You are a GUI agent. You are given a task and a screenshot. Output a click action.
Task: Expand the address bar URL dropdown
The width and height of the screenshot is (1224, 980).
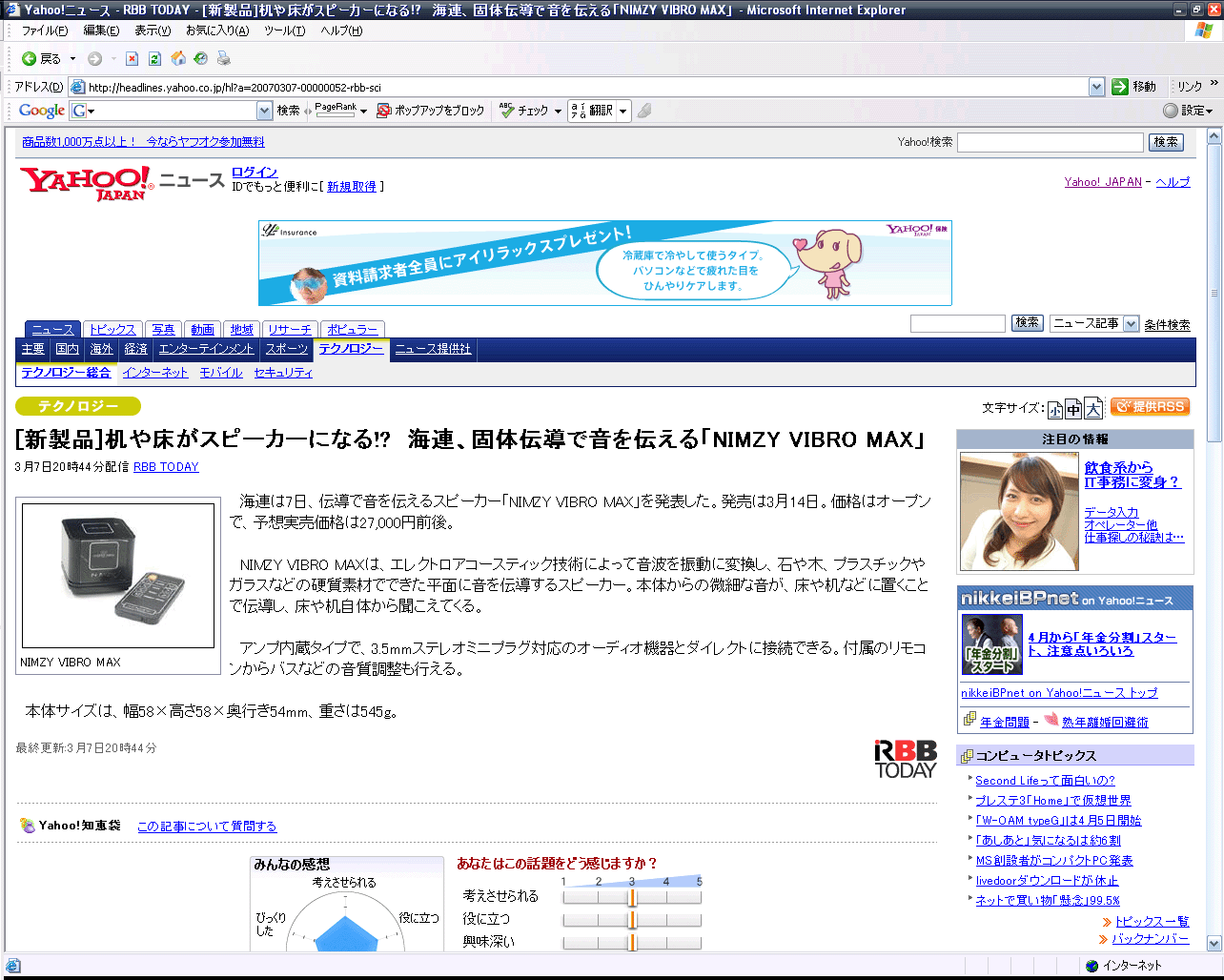[x=1096, y=87]
